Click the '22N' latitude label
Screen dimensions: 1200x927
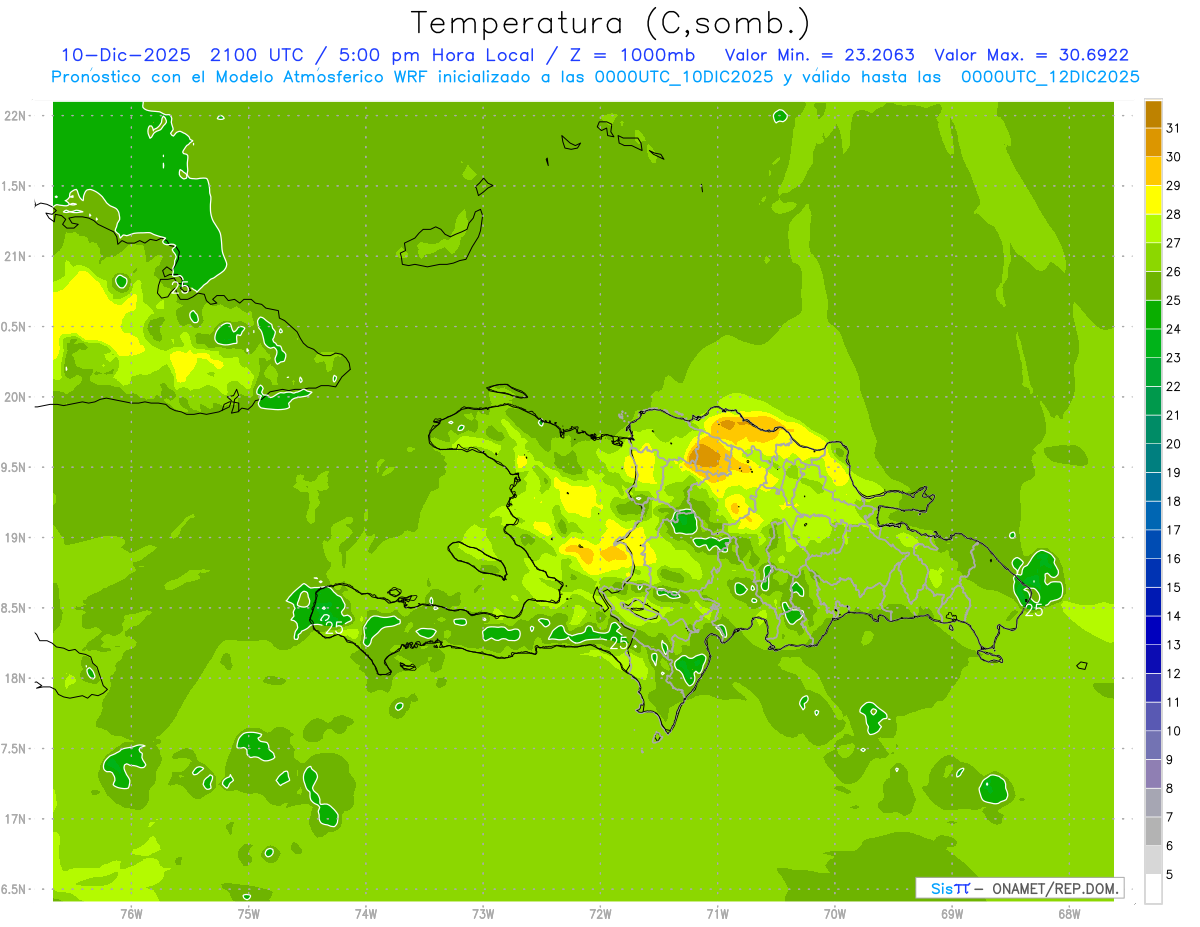15,115
